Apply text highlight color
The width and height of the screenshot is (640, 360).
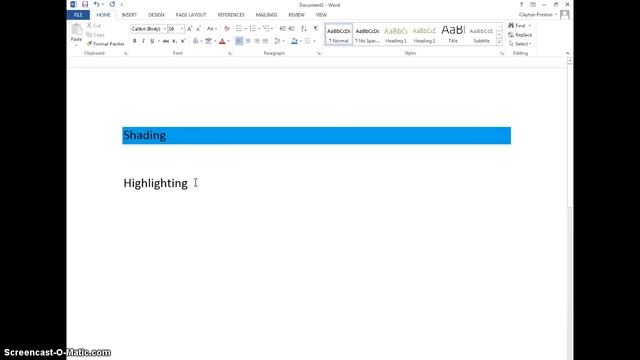(x=209, y=41)
